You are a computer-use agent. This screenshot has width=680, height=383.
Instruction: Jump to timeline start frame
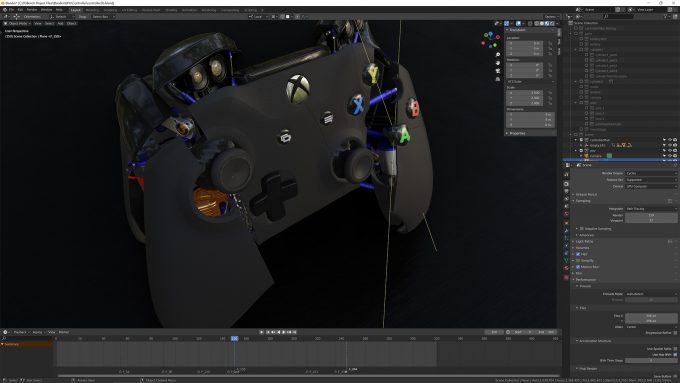click(x=268, y=332)
